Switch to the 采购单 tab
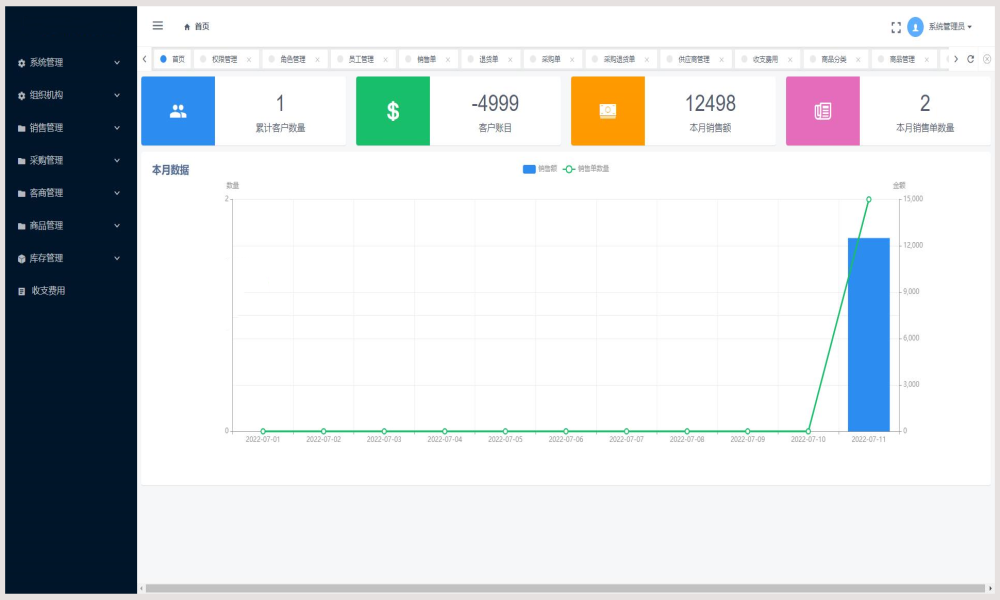The height and width of the screenshot is (600, 1000). coord(551,59)
